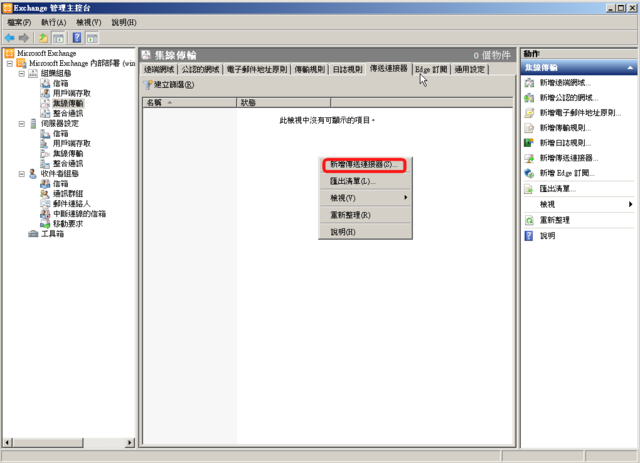Click the 重新整理 action icon

click(529, 220)
